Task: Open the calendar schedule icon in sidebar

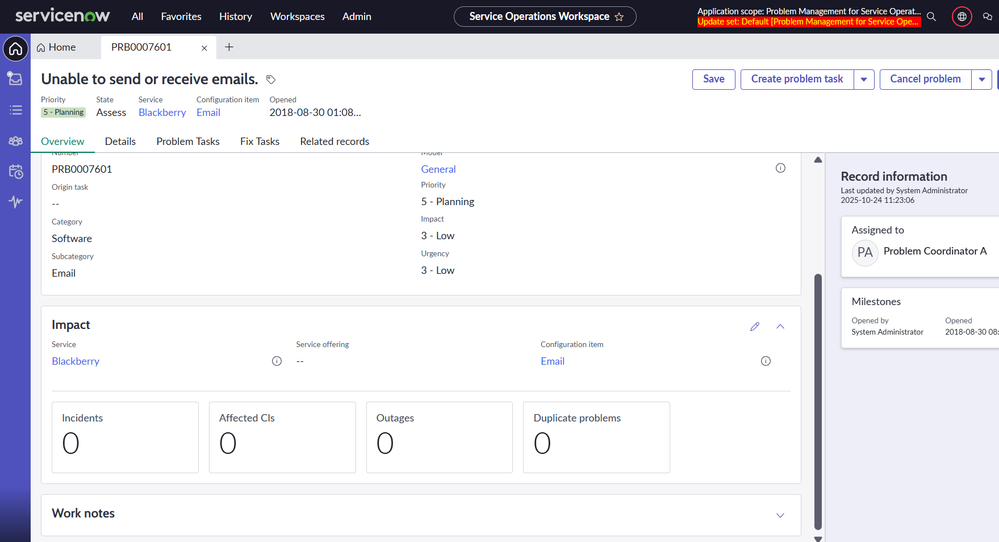Action: 15,171
